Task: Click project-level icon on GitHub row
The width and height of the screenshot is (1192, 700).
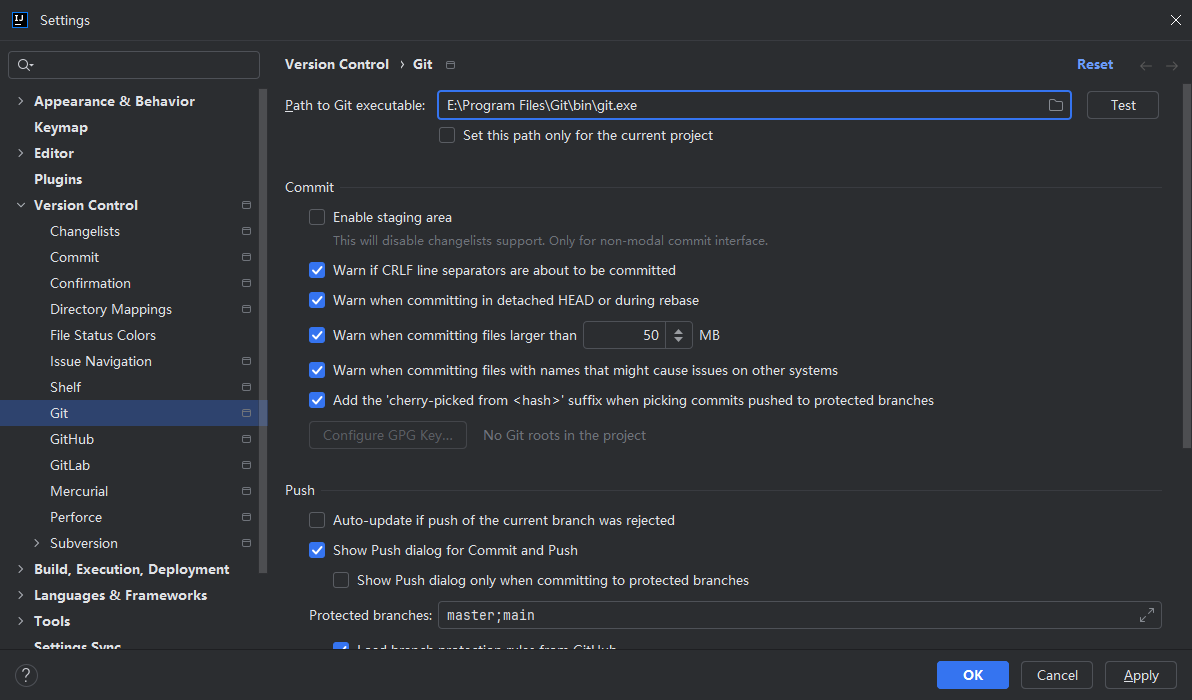Action: click(x=246, y=439)
